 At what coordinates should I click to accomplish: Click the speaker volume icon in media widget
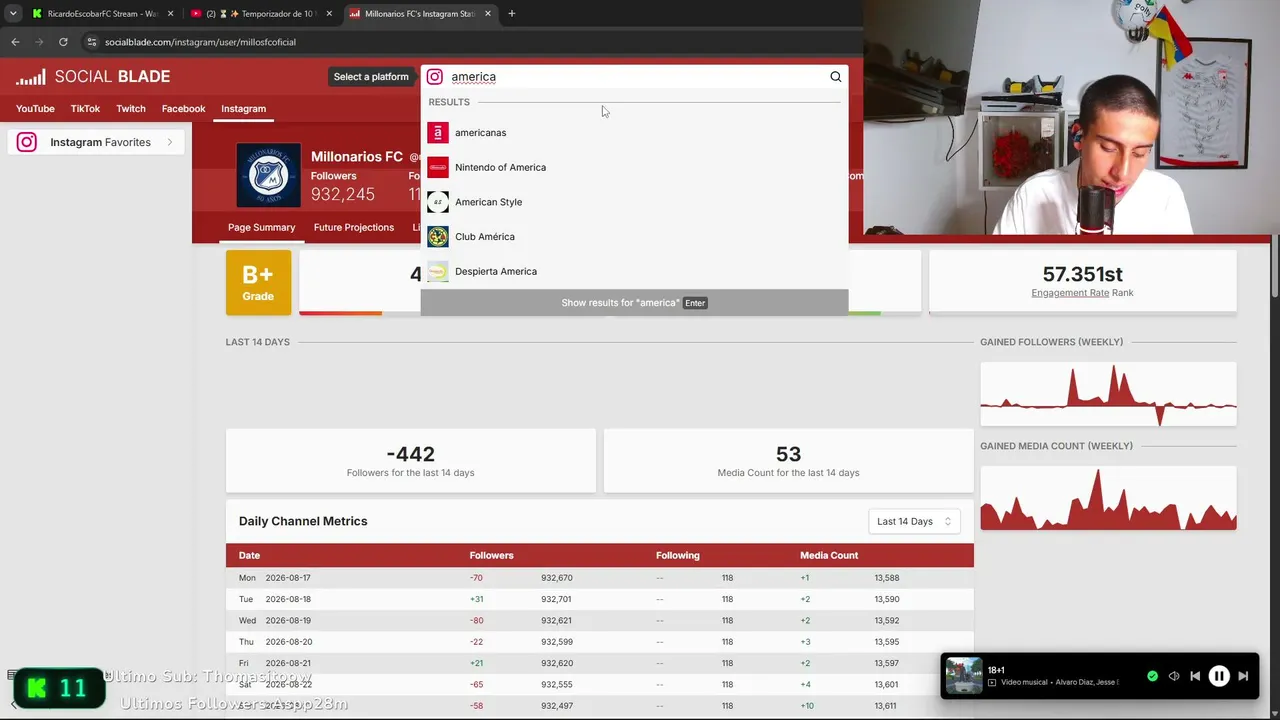pos(1174,677)
